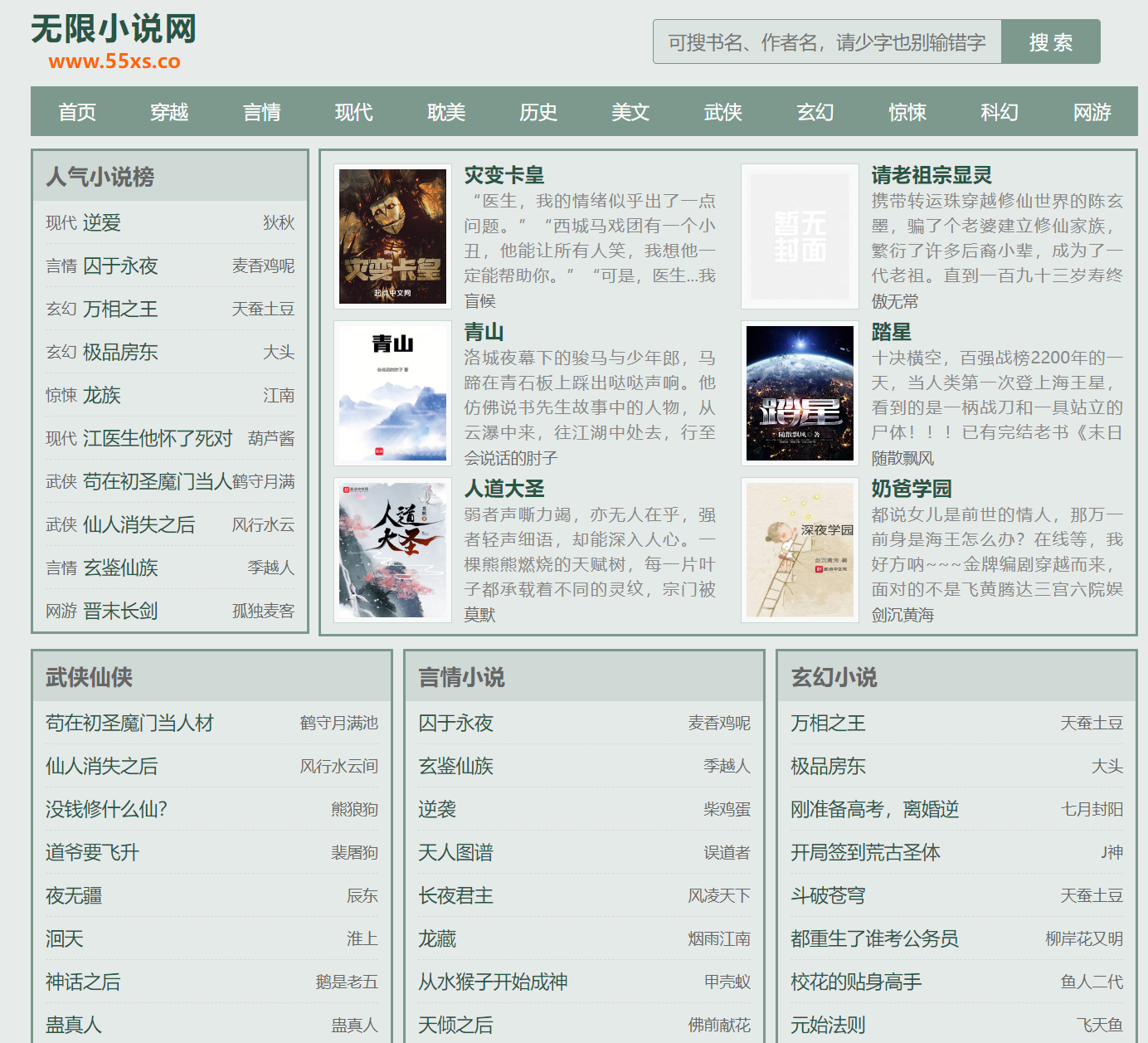Open the novel 人道大圣
The width and height of the screenshot is (1148, 1043).
(x=503, y=490)
